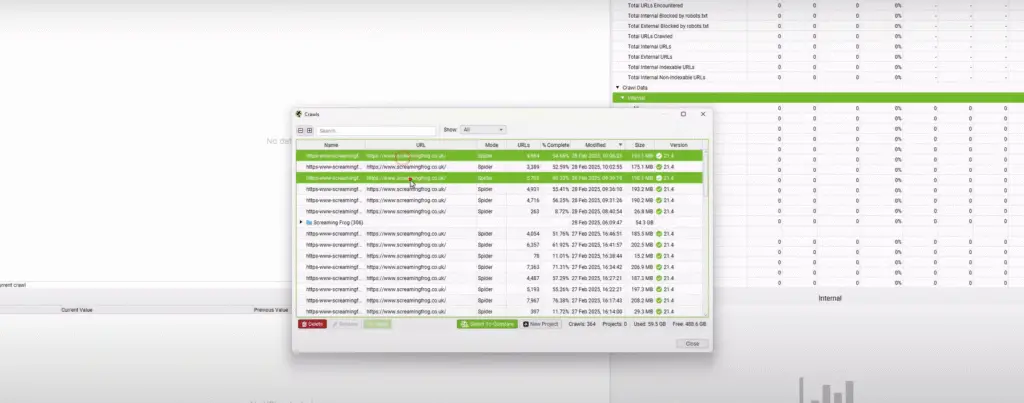Click version check icon on the 202.5 MB row
This screenshot has width=1024, height=403.
pos(659,245)
